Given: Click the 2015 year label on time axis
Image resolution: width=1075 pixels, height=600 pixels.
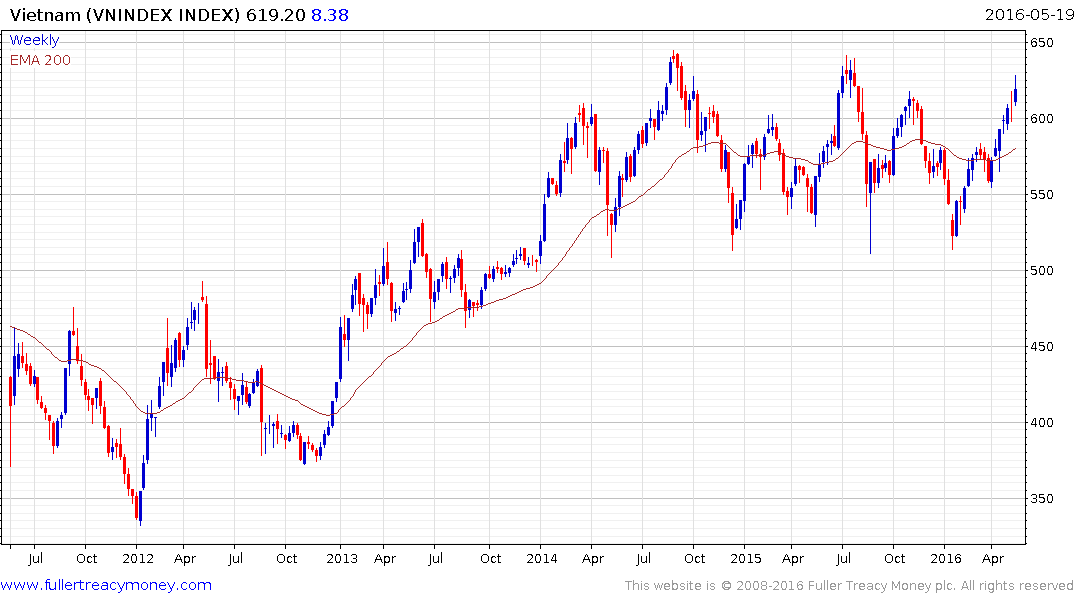Looking at the screenshot, I should pos(745,559).
